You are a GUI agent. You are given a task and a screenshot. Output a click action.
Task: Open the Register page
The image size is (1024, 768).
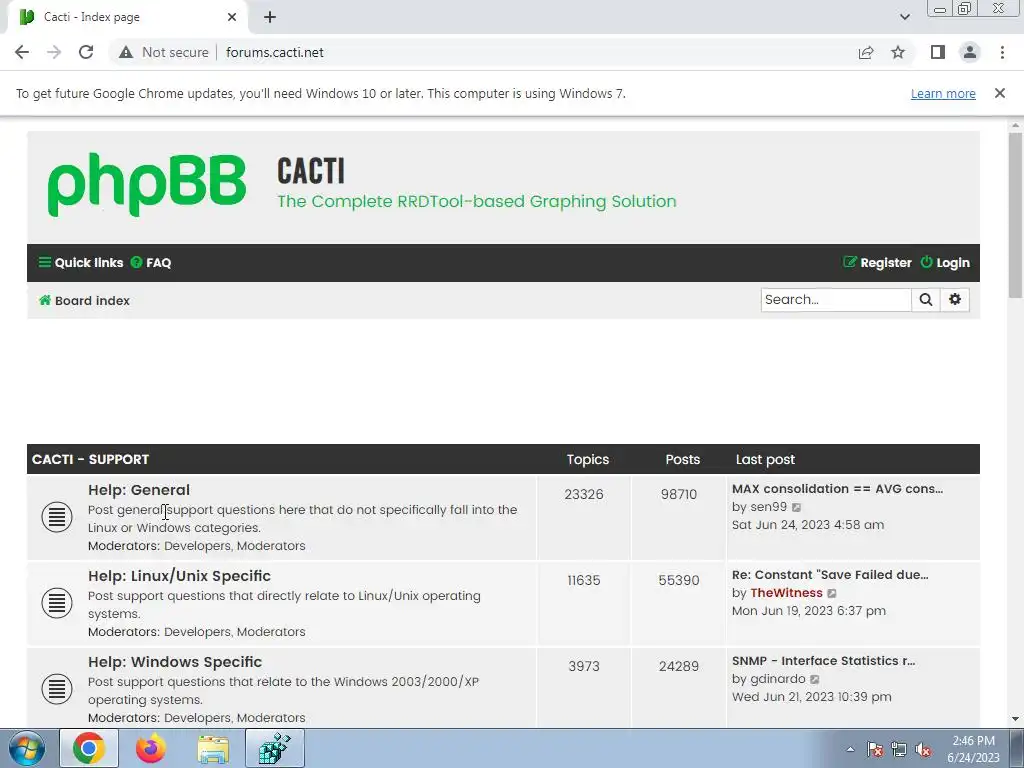pos(877,263)
